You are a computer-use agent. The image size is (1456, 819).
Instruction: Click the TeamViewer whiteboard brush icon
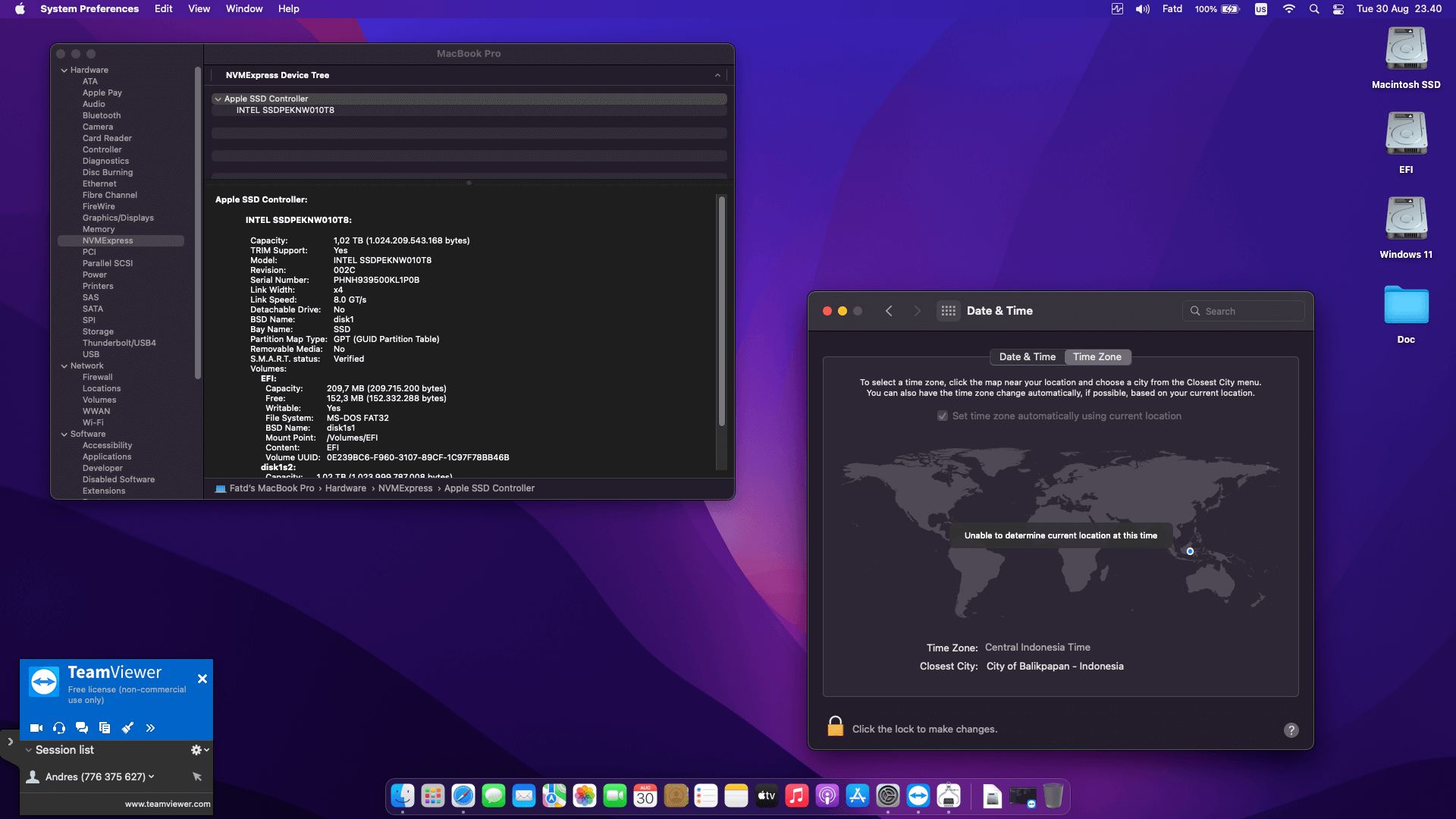point(127,728)
